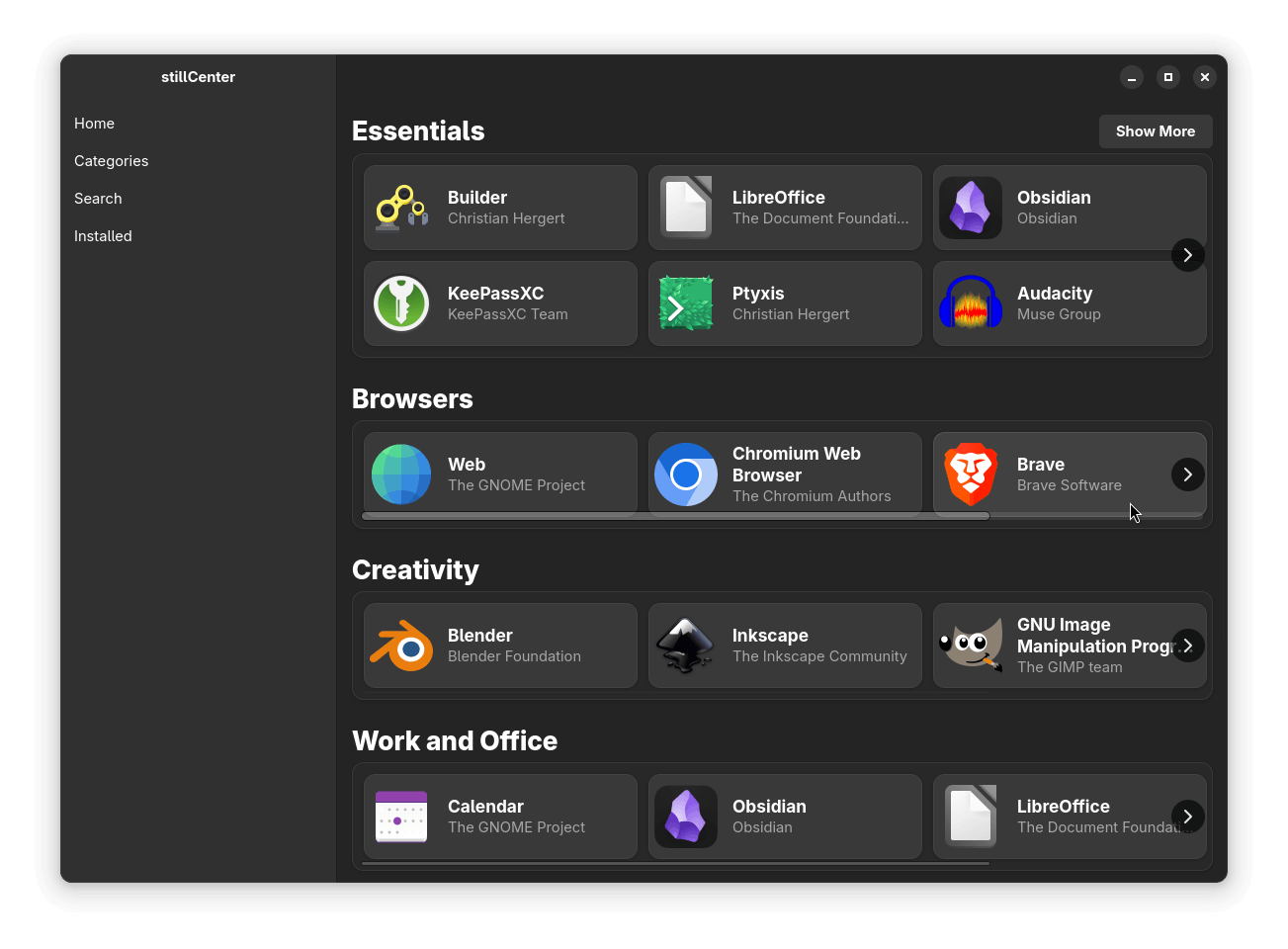Open the Ptyxis terminal icon

click(x=686, y=303)
